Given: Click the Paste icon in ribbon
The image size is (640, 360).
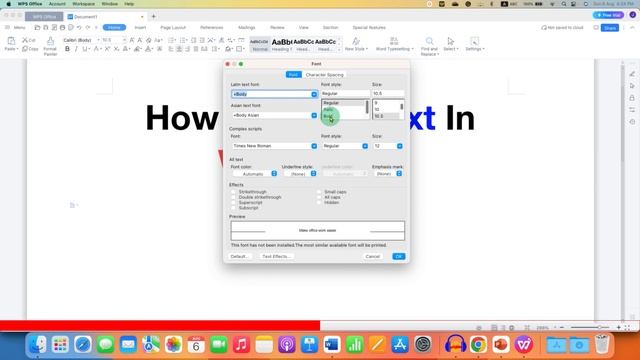Looking at the screenshot, I should coord(11,41).
